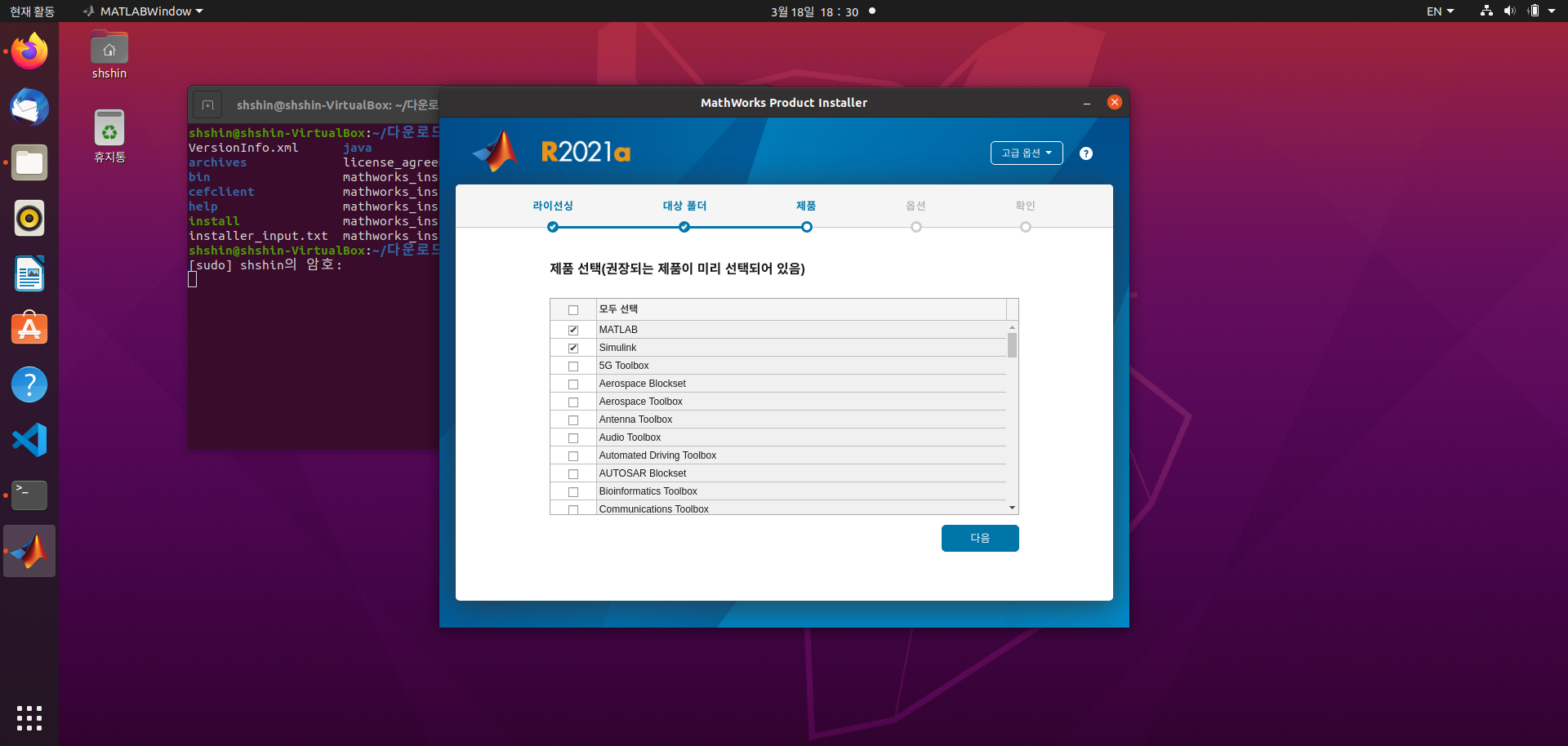Check the Bioinformatics Toolbox checkbox
The width and height of the screenshot is (1568, 746).
point(573,492)
